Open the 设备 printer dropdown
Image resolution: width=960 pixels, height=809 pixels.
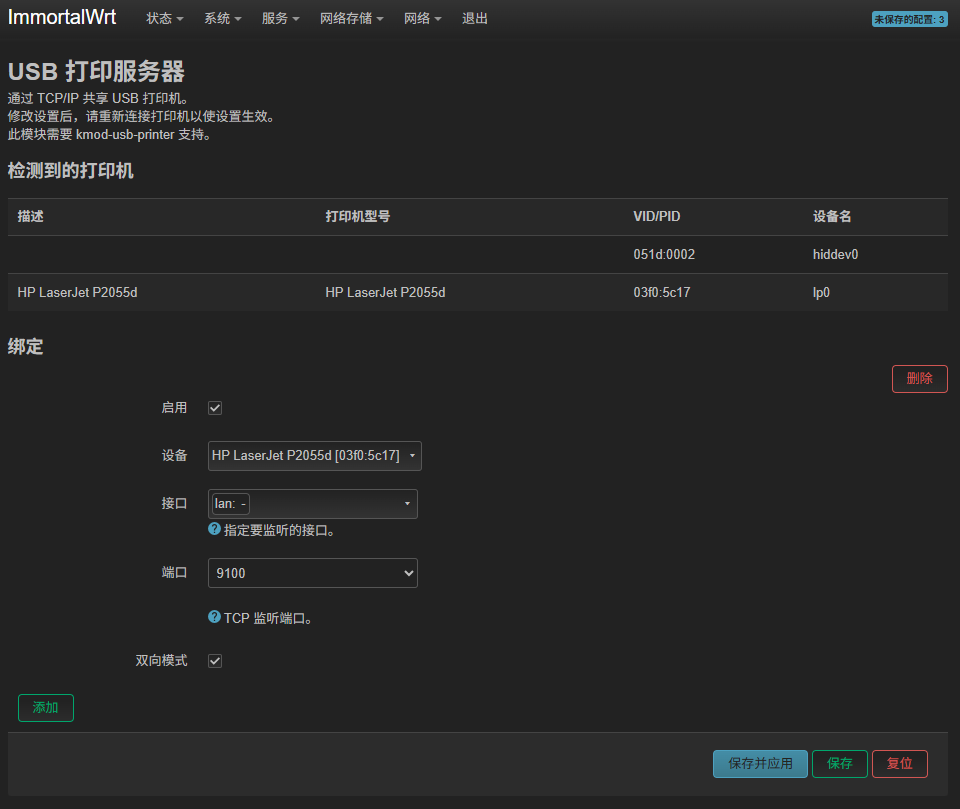click(x=315, y=456)
